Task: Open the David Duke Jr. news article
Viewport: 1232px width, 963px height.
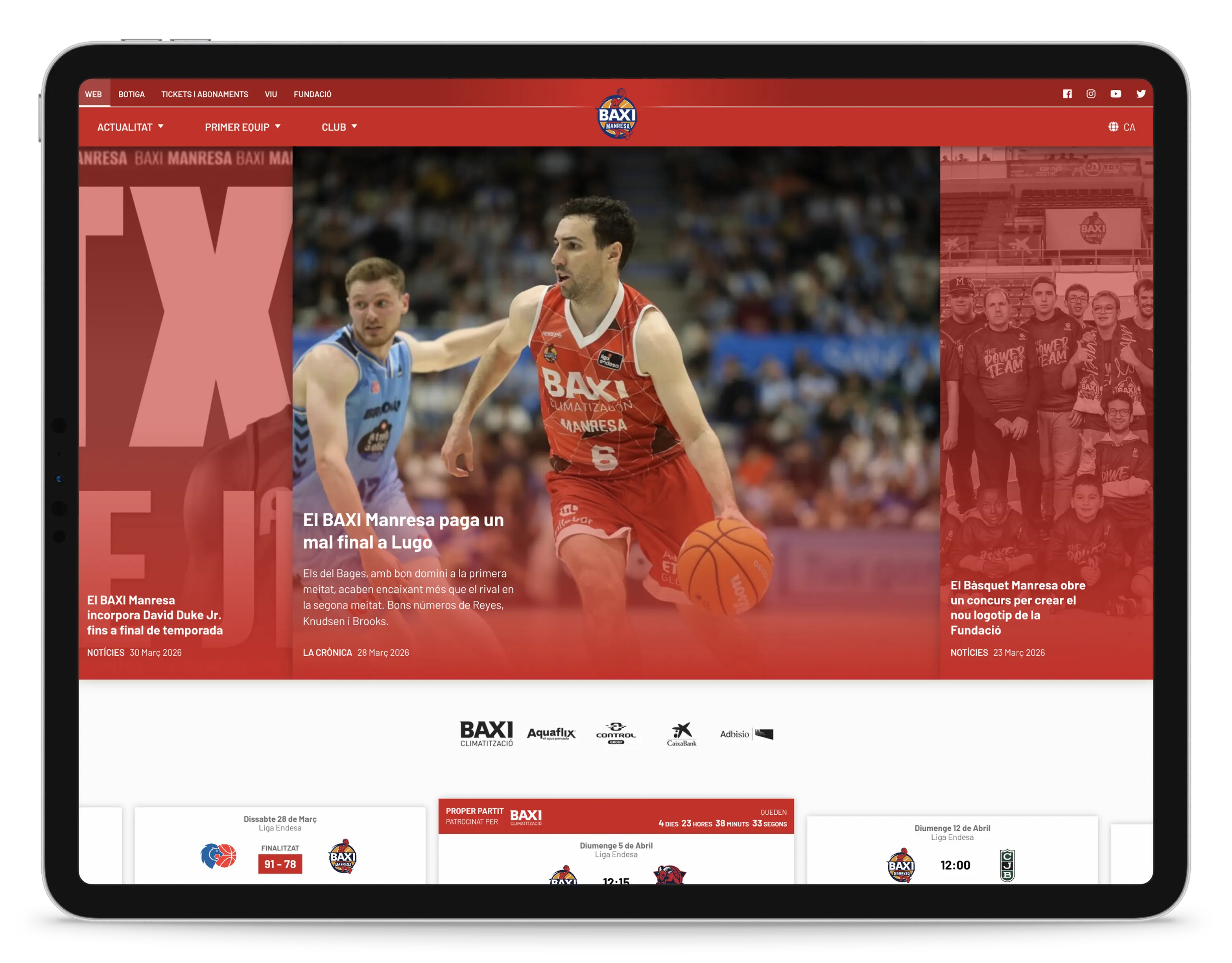Action: click(x=155, y=615)
